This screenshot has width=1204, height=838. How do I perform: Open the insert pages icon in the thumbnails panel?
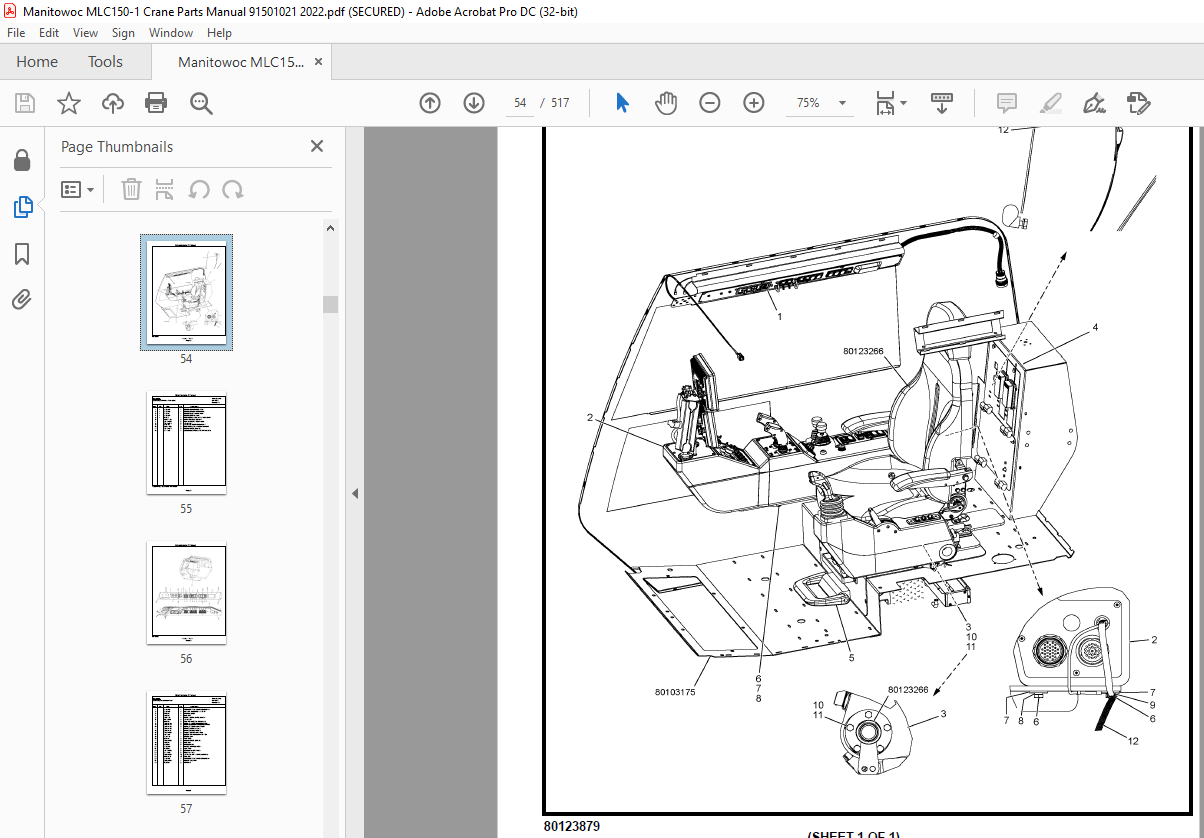165,189
